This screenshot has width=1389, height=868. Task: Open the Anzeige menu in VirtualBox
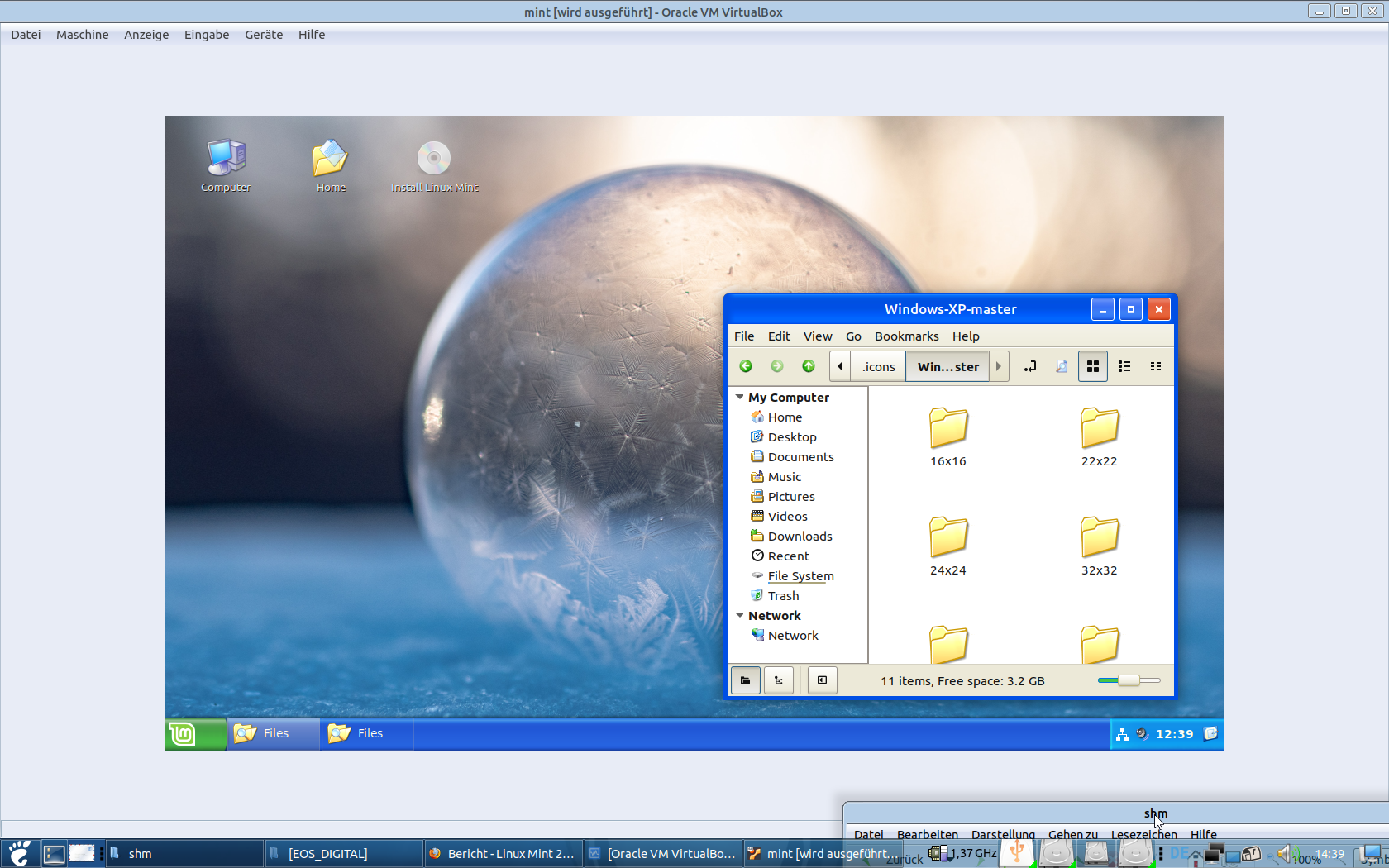pos(146,35)
